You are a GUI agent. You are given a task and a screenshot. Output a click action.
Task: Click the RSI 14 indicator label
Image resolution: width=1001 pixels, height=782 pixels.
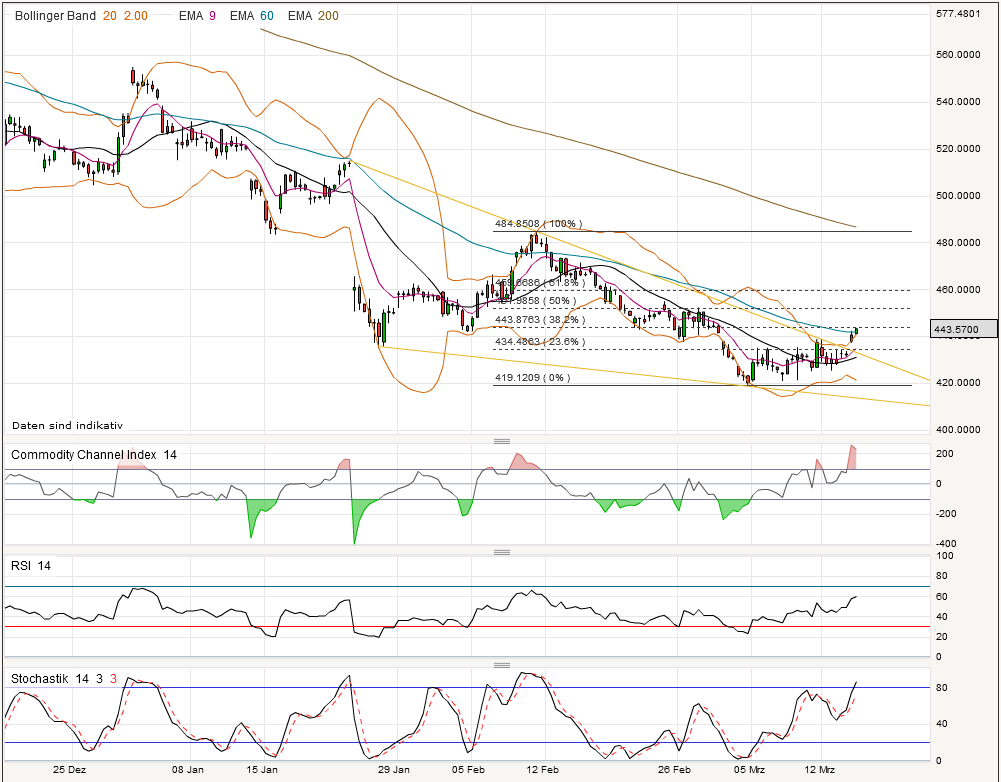coord(31,566)
